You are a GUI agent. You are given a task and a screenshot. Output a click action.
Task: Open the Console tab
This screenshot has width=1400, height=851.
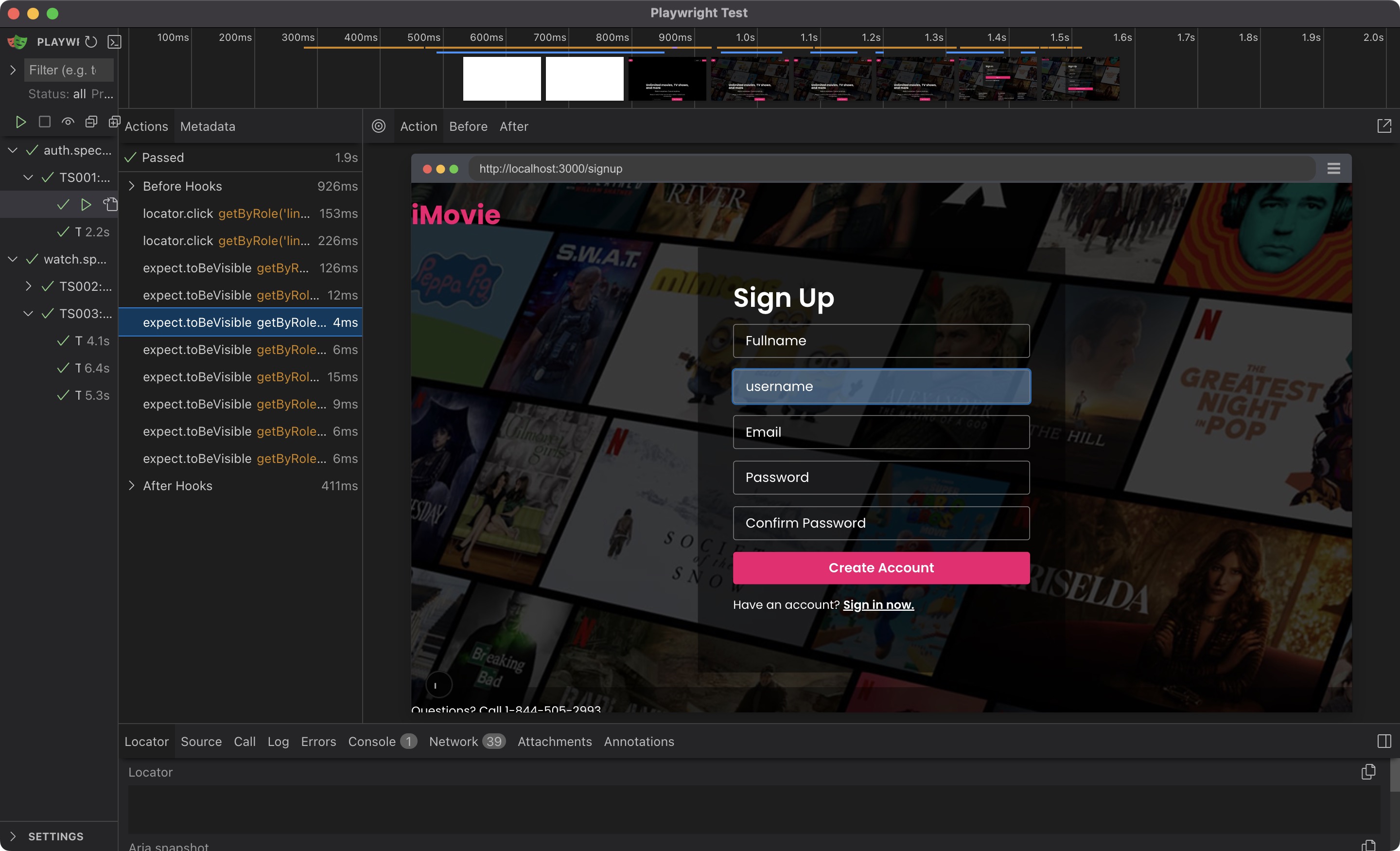pyautogui.click(x=383, y=741)
